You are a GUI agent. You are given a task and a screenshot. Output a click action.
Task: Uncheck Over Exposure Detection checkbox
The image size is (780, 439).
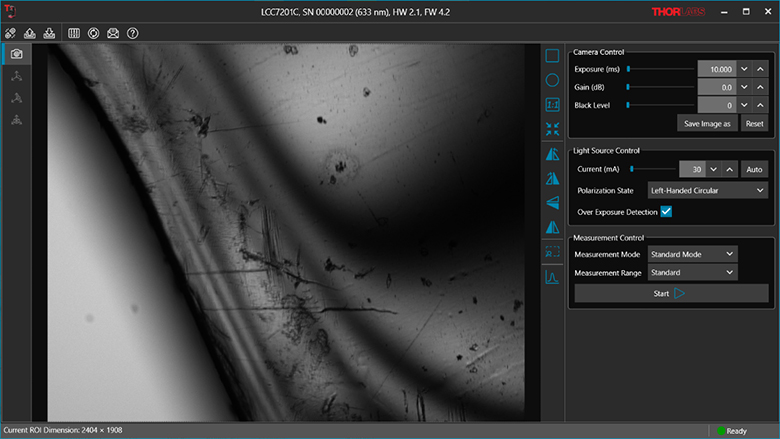(665, 211)
